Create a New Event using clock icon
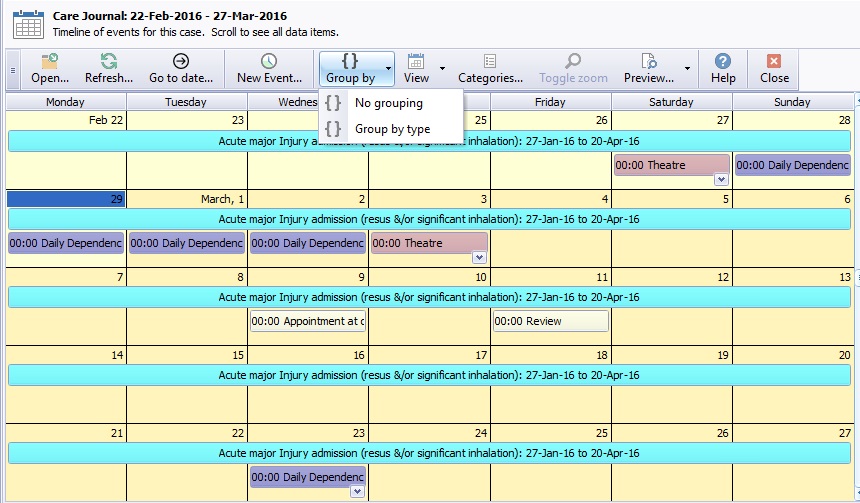 point(269,62)
